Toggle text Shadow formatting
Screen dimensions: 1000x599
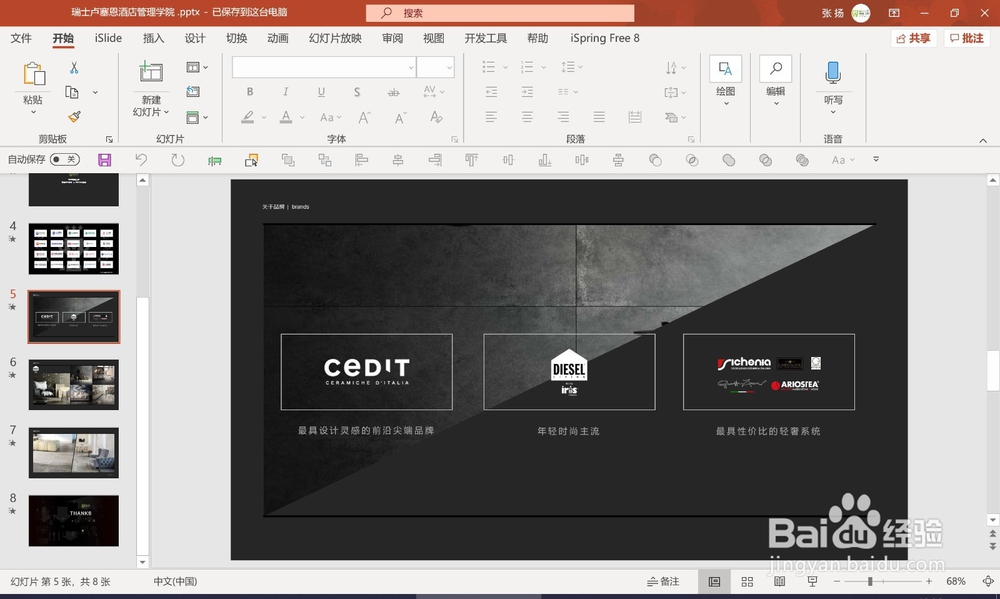pos(357,92)
